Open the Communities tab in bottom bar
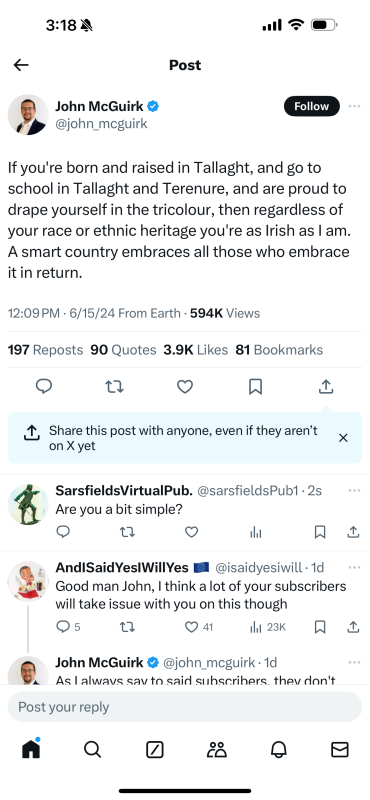Image resolution: width=370 pixels, height=800 pixels. click(x=216, y=749)
